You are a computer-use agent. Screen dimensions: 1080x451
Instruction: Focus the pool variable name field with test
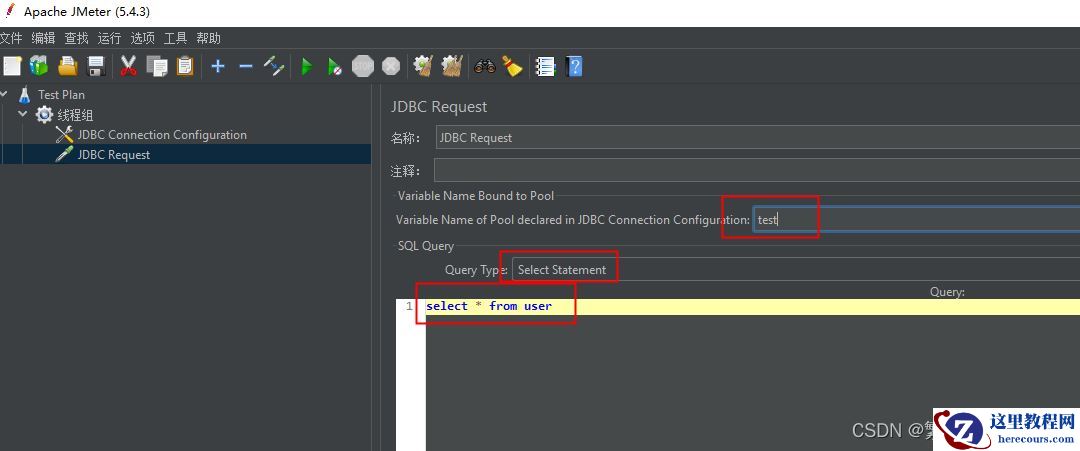pyautogui.click(x=916, y=220)
